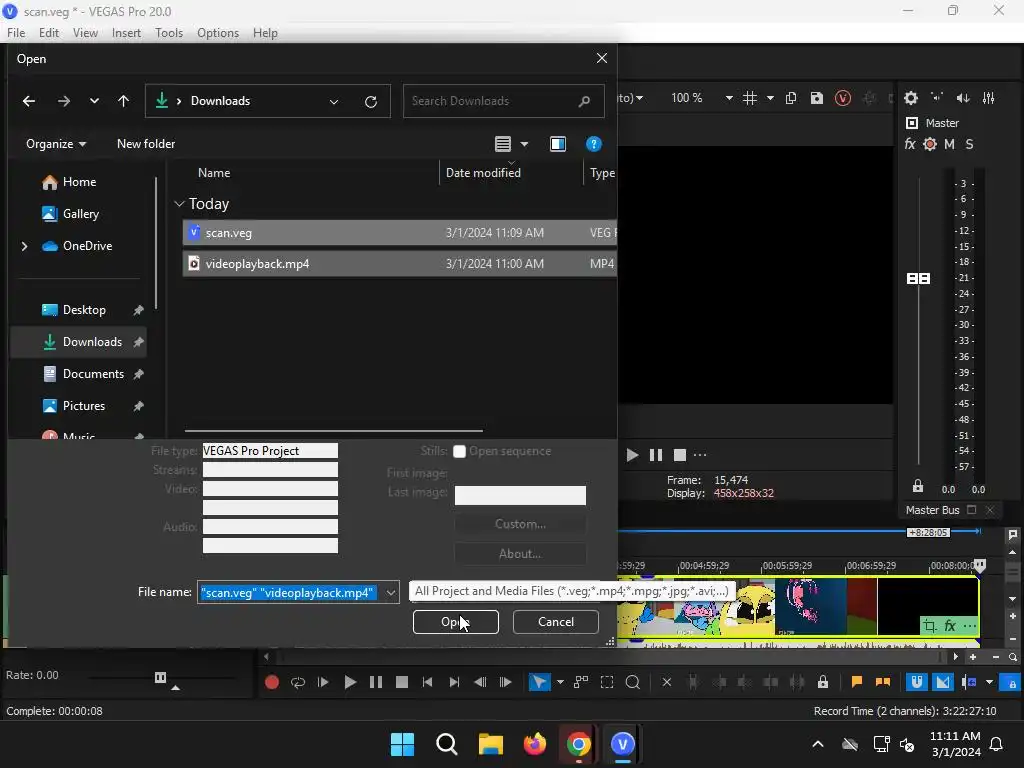Insert a region with the double-flag icon

coord(883,682)
